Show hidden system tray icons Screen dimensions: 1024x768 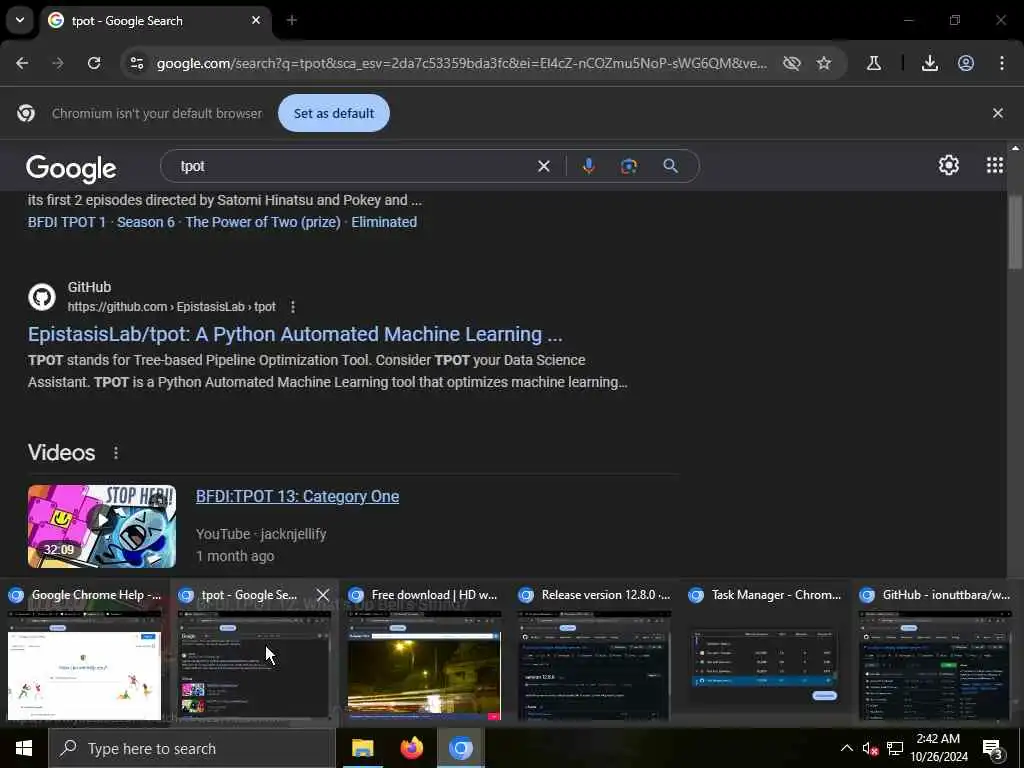[846, 748]
